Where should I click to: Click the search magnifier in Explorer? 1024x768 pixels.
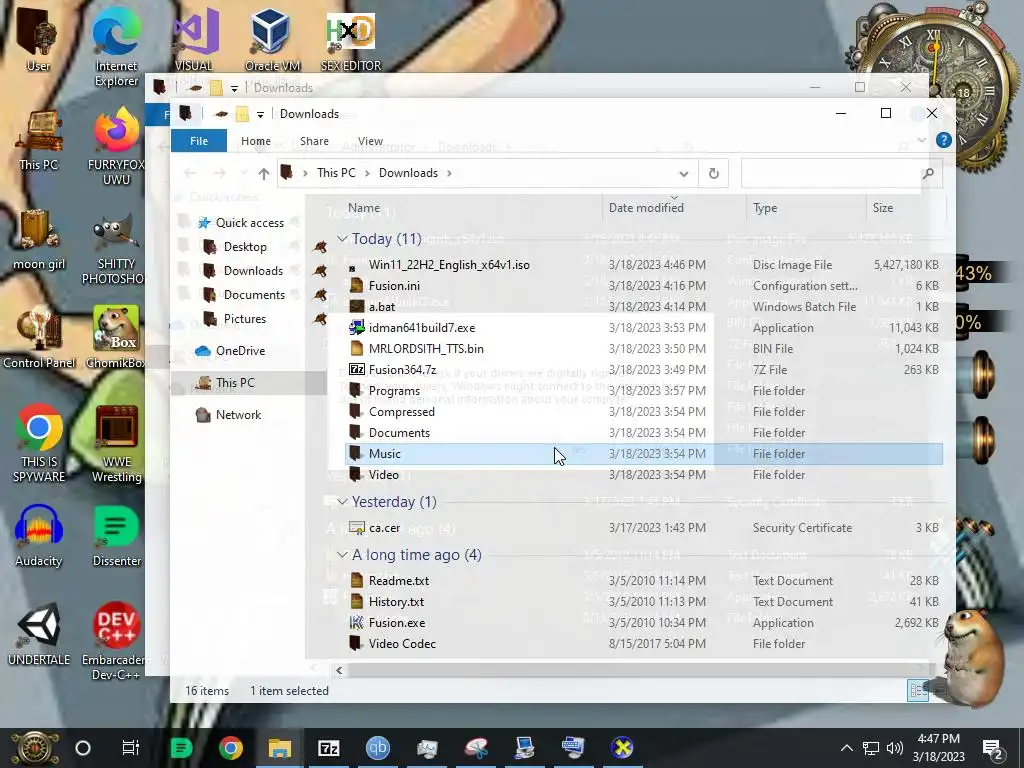coord(928,174)
